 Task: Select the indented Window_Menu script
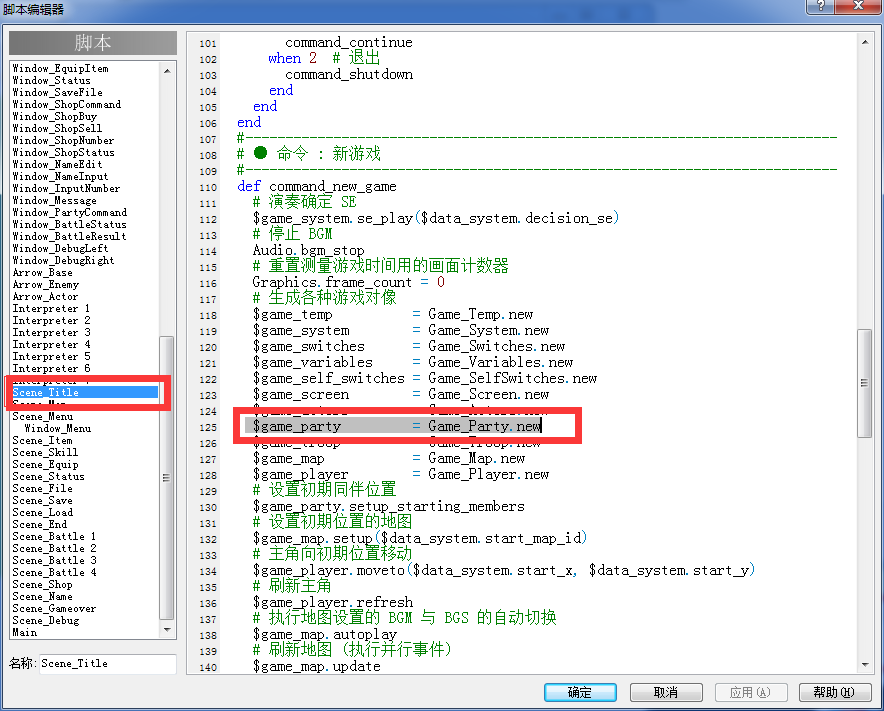pos(58,429)
